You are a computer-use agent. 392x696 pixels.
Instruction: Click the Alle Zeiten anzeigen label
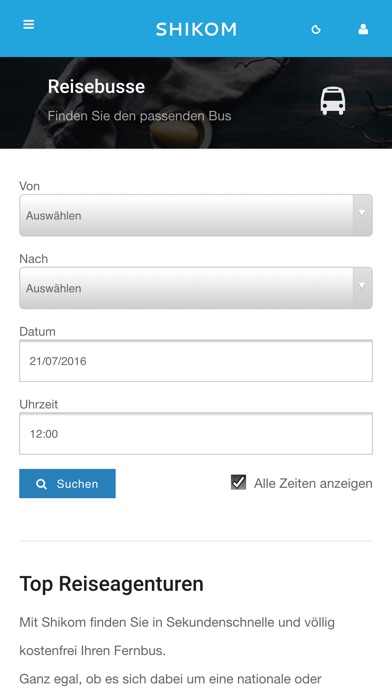coord(313,483)
